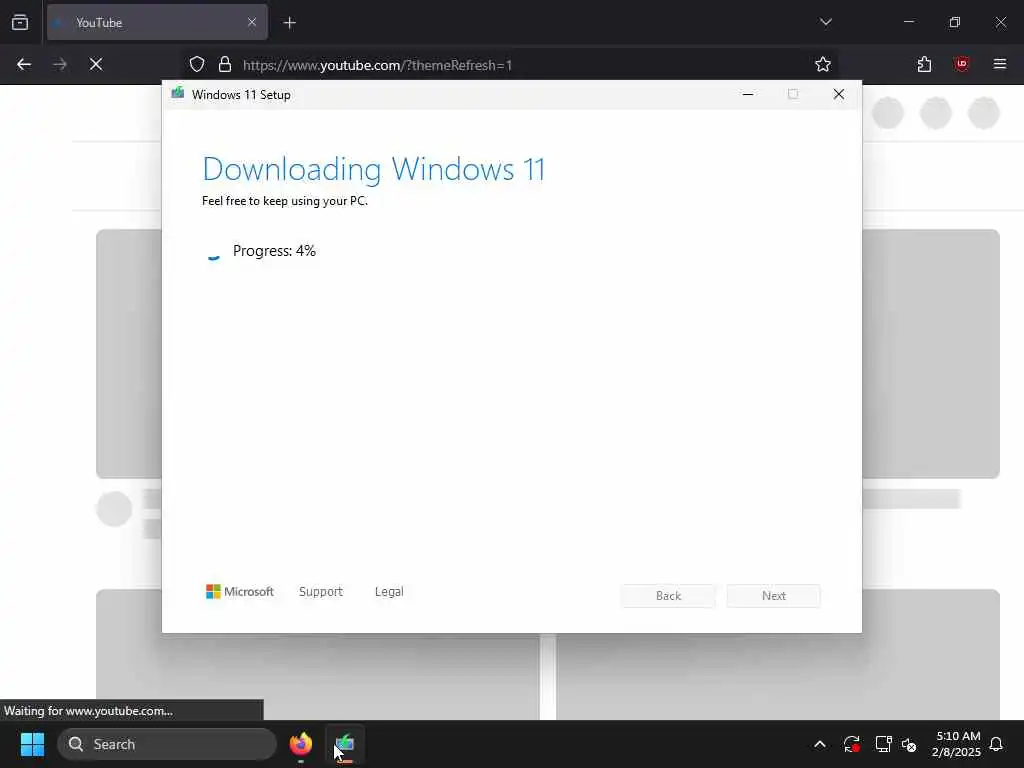
Task: Go forward one page in Firefox
Action: click(60, 65)
